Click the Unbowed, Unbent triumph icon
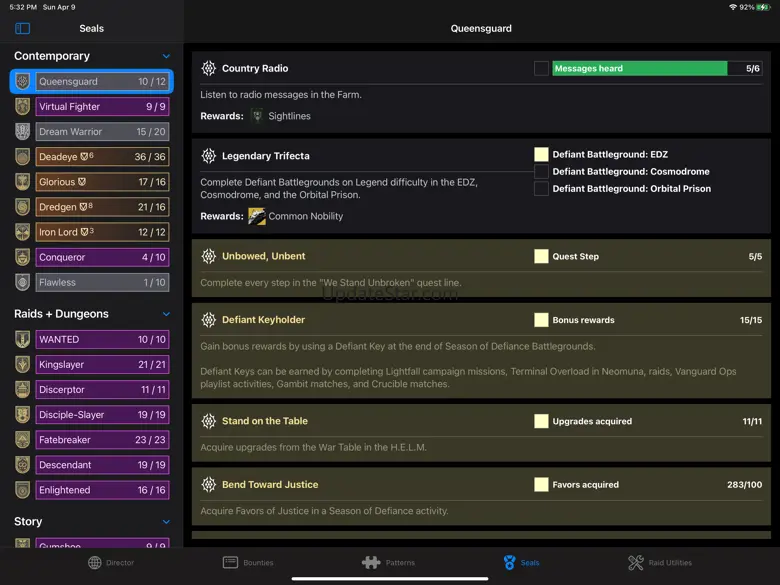780x585 pixels. coord(208,256)
